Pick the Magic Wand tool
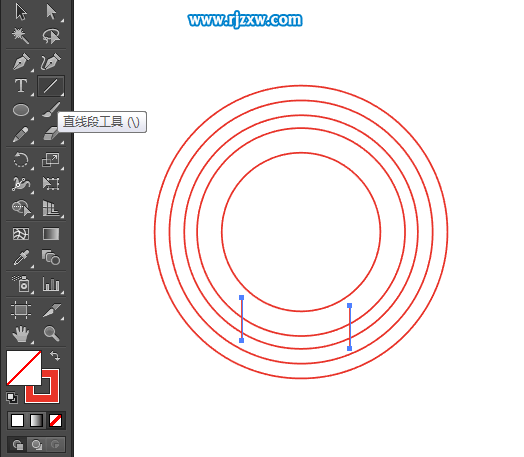This screenshot has width=524, height=457. [21, 36]
